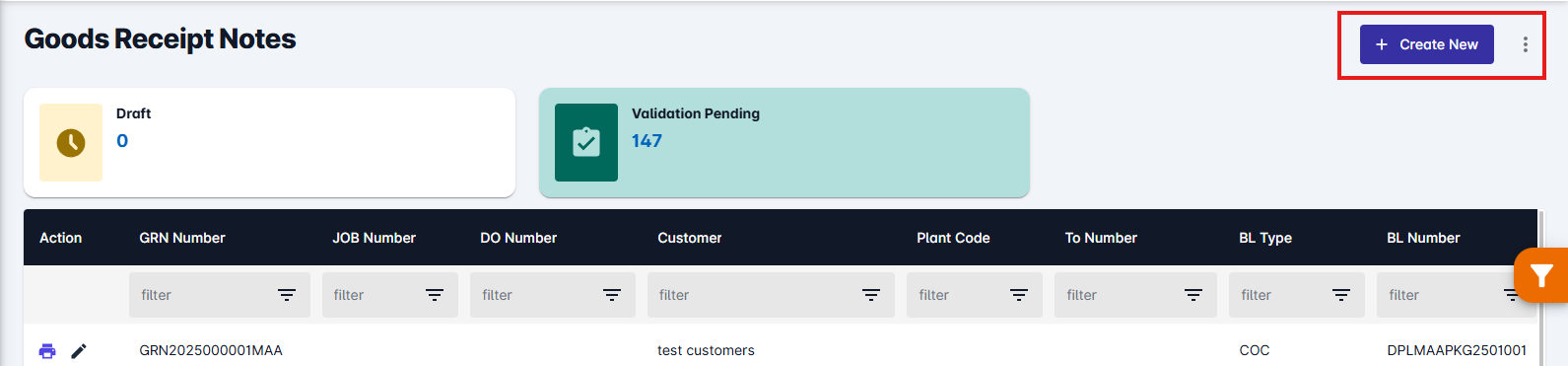The image size is (1568, 366).
Task: Click the print icon for GRN2025000001MAA
Action: (47, 350)
